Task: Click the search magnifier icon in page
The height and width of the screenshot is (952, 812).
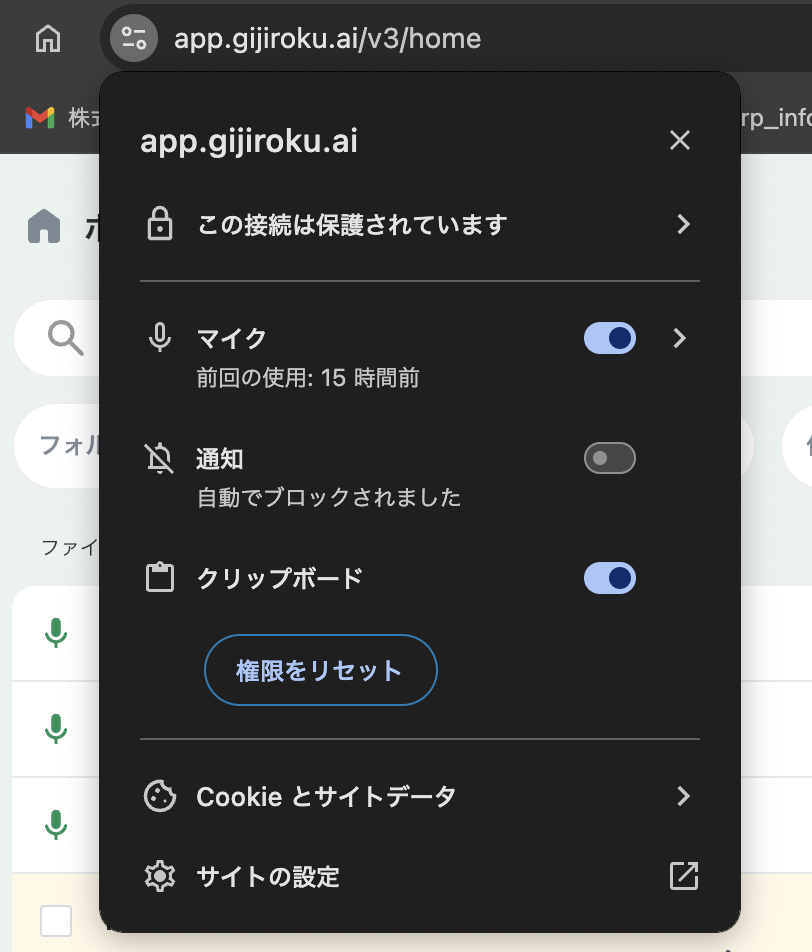Action: 66,338
